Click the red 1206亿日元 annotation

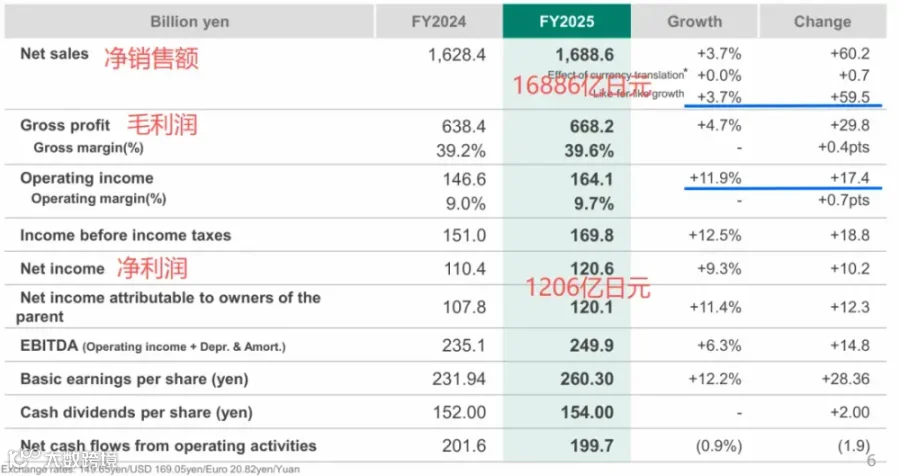[588, 287]
